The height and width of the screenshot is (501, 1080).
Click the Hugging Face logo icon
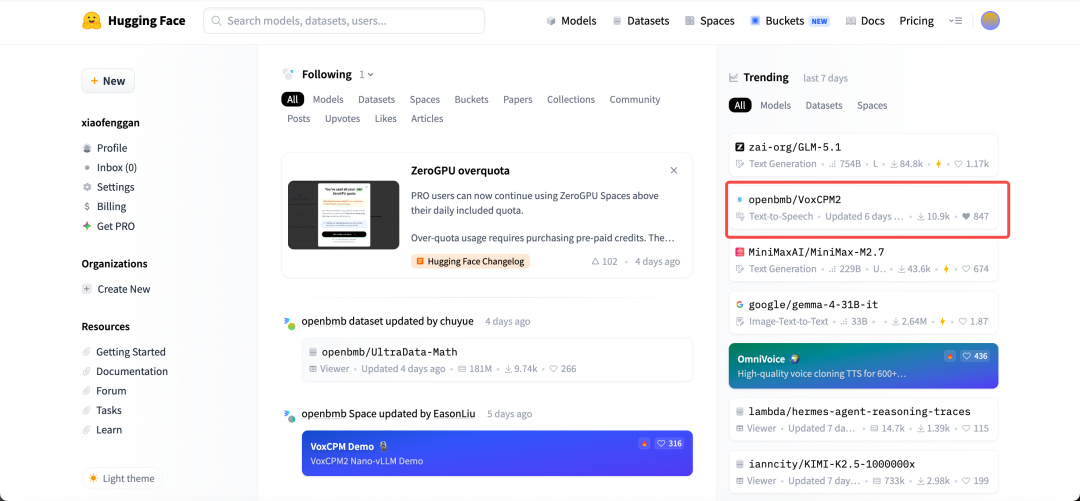click(92, 21)
